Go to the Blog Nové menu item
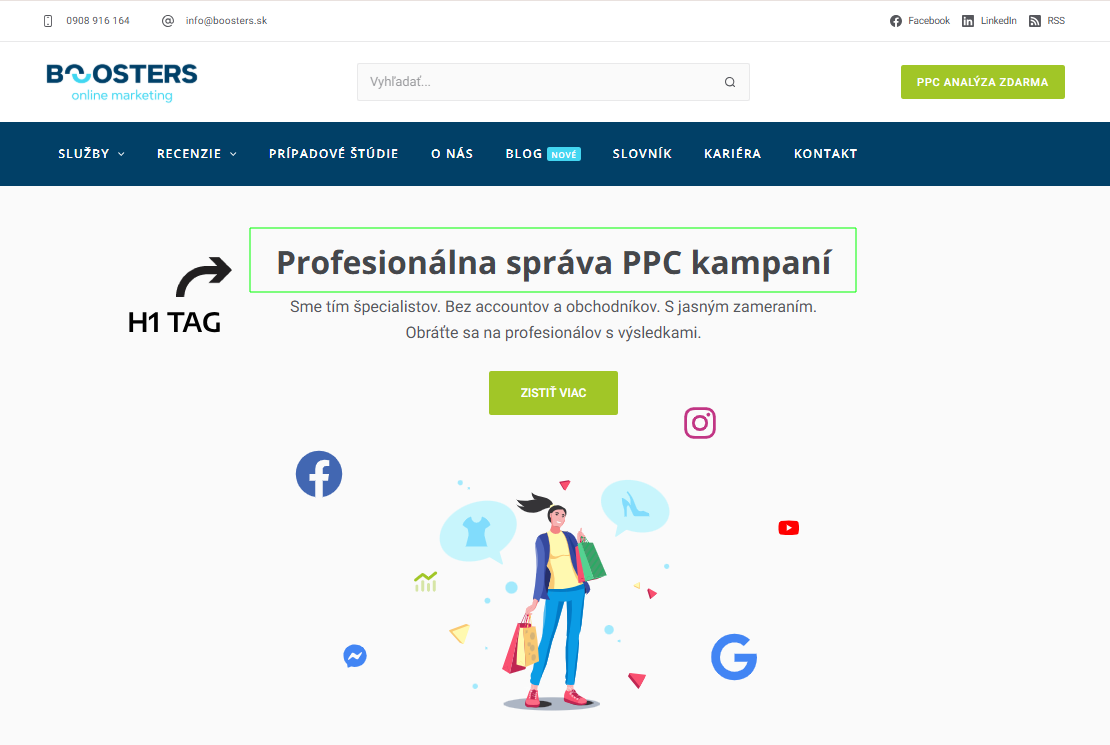This screenshot has width=1110, height=745. click(543, 154)
